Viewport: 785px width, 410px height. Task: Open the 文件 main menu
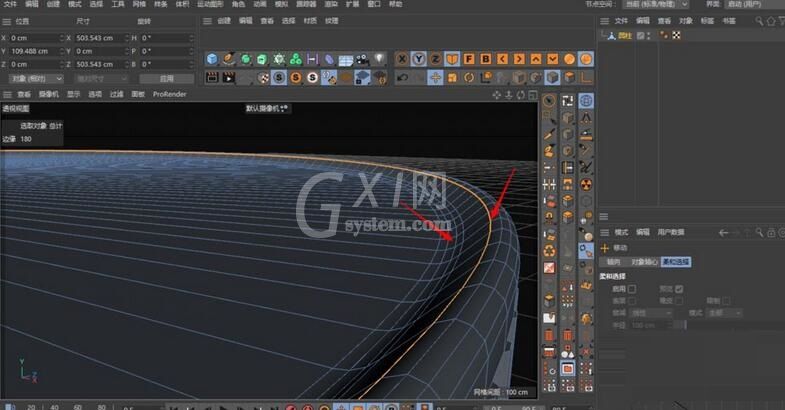(10, 4)
